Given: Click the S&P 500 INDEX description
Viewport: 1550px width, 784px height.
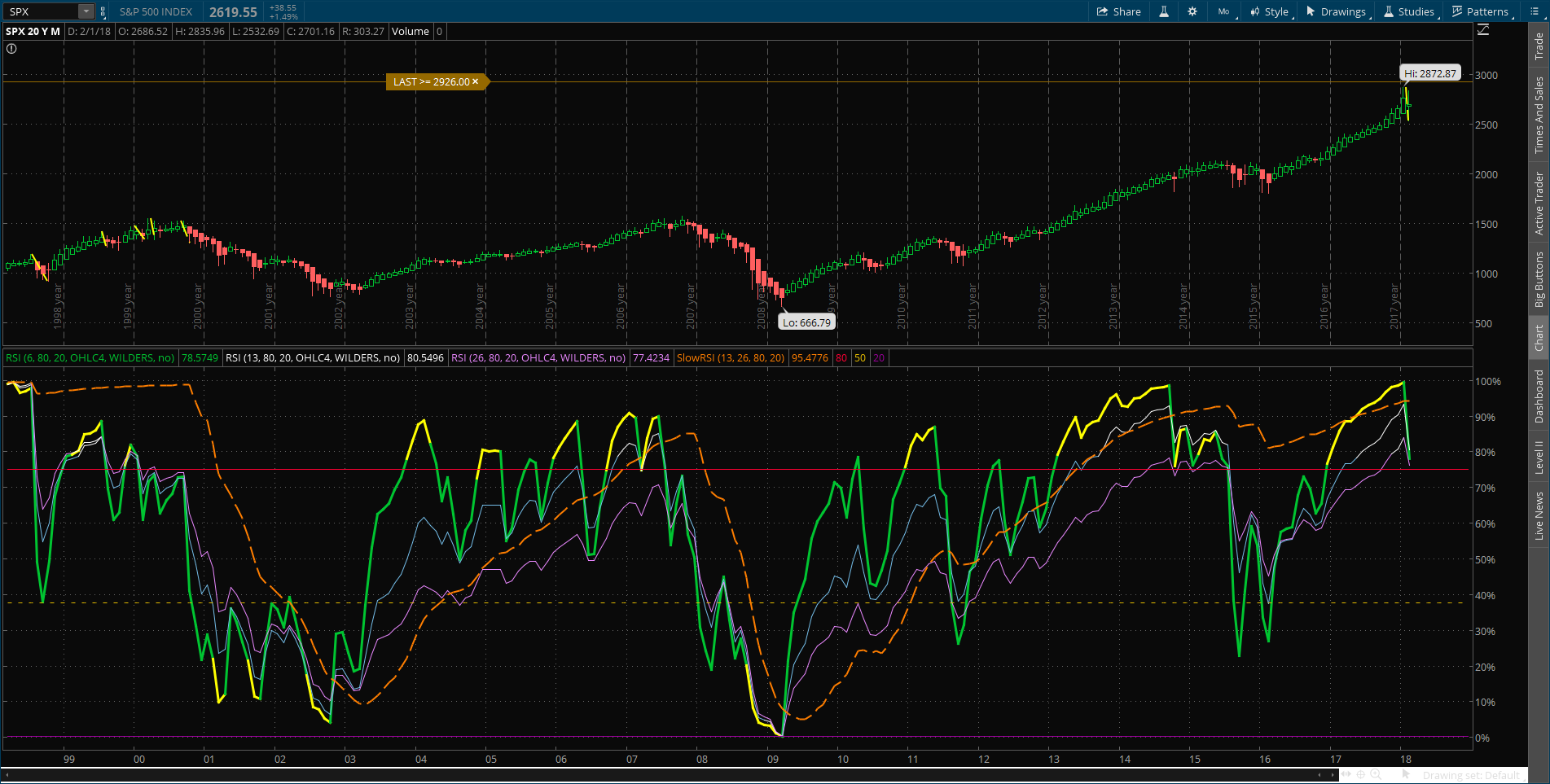Looking at the screenshot, I should (156, 11).
